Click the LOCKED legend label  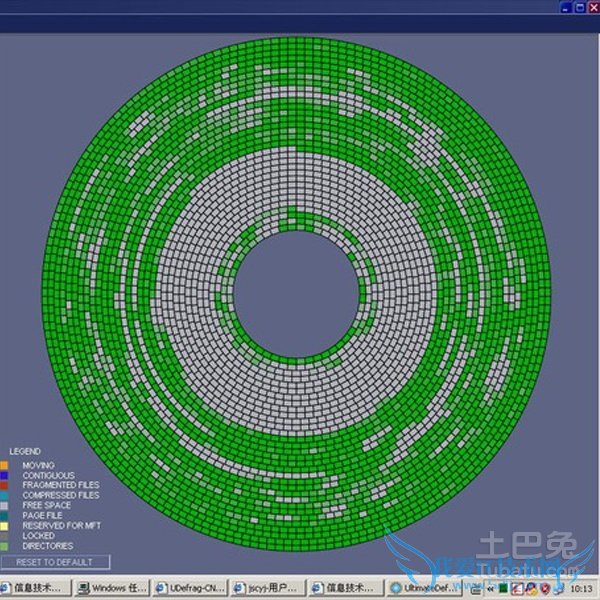[x=38, y=536]
